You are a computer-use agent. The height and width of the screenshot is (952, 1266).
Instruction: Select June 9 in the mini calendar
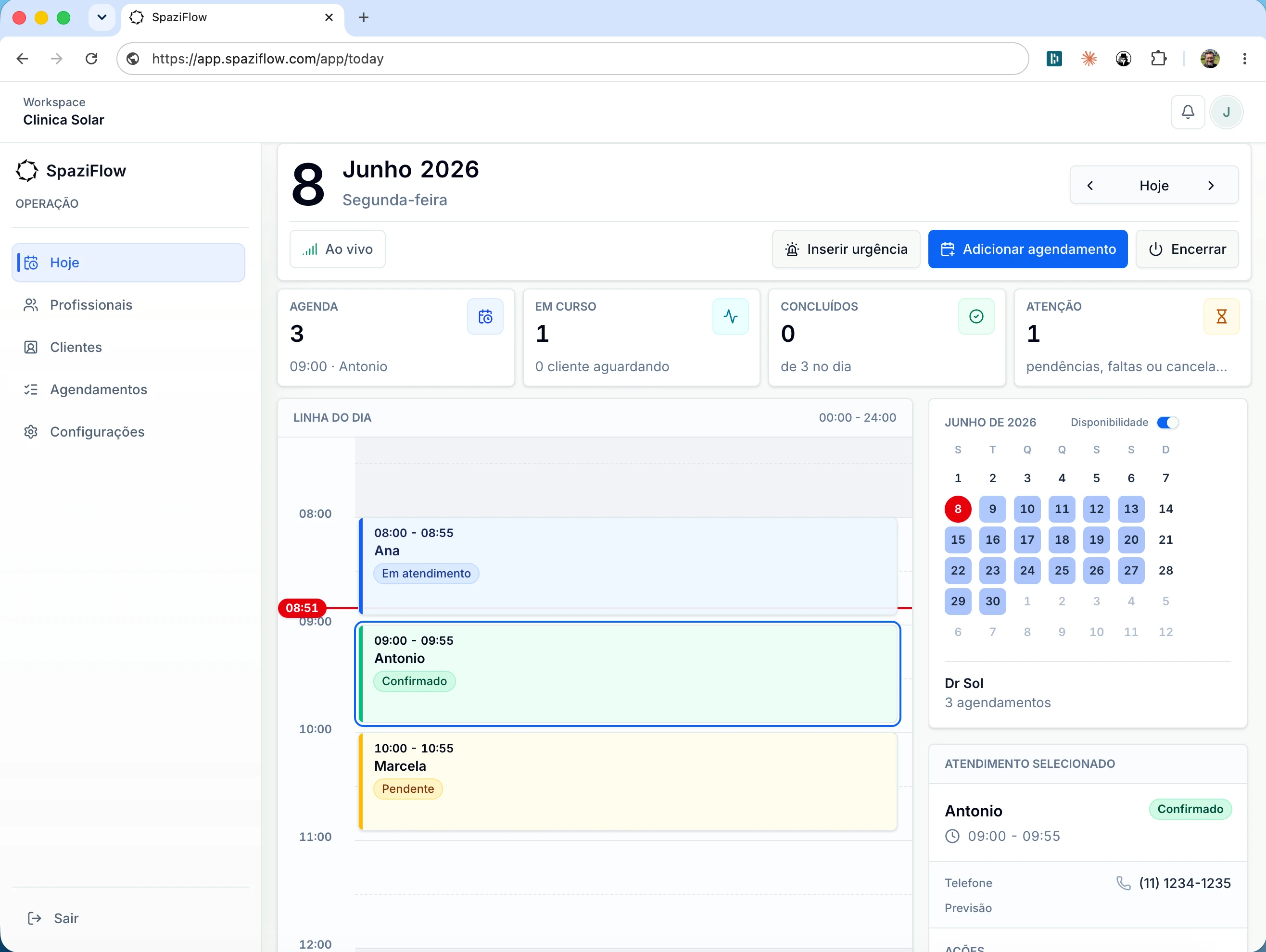coord(992,509)
